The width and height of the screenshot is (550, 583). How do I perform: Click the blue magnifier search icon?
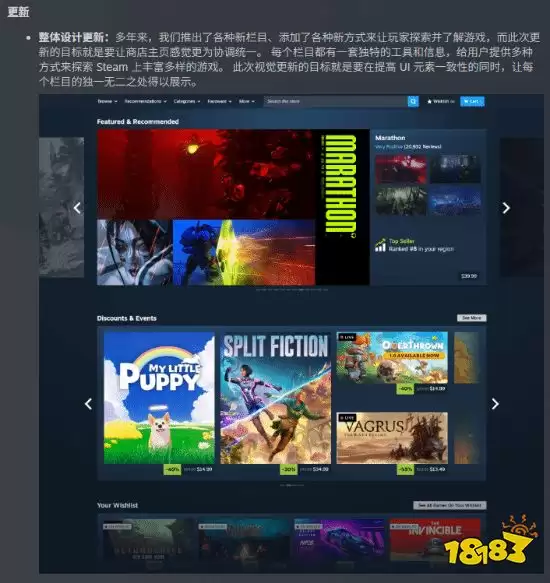click(x=413, y=101)
